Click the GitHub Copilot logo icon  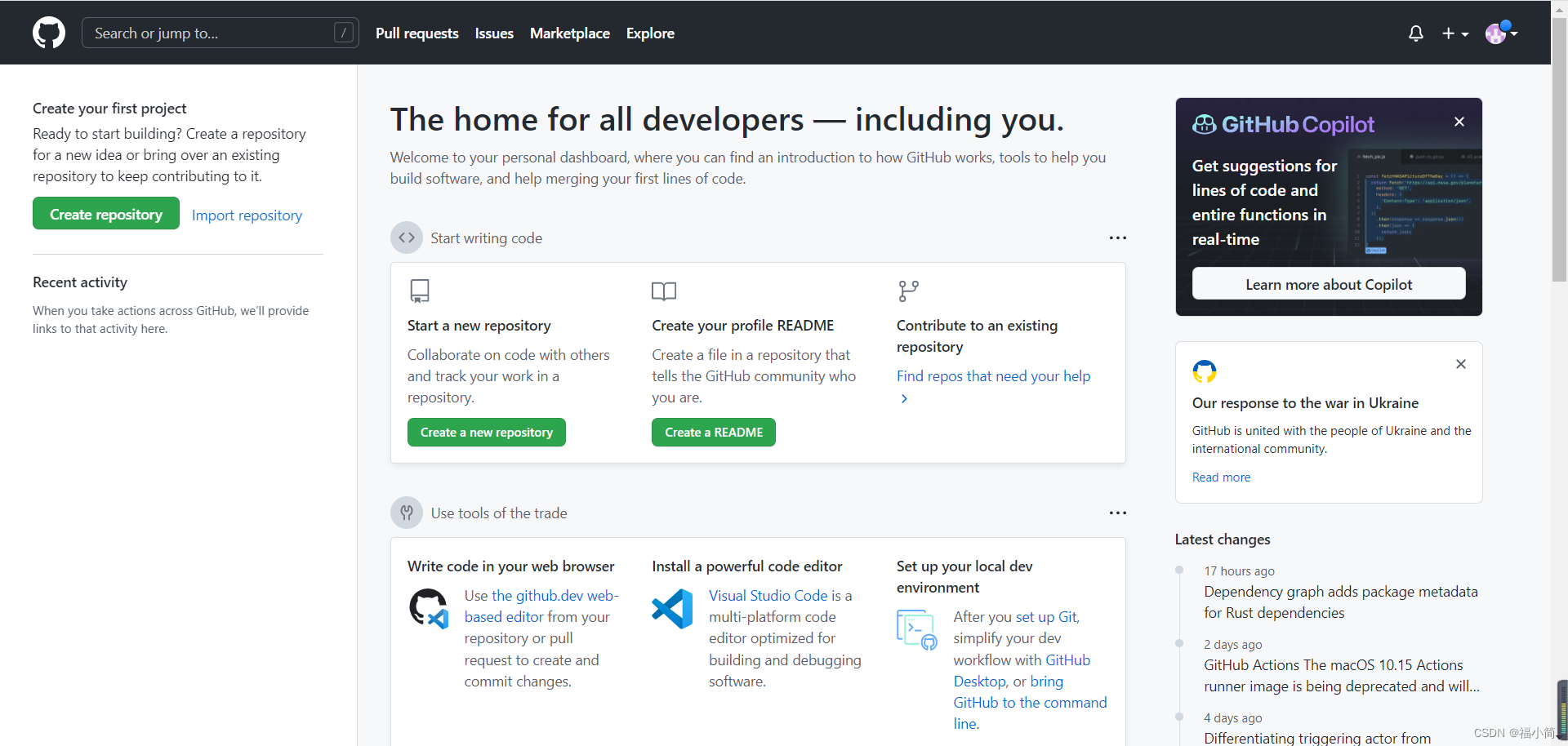(1204, 124)
